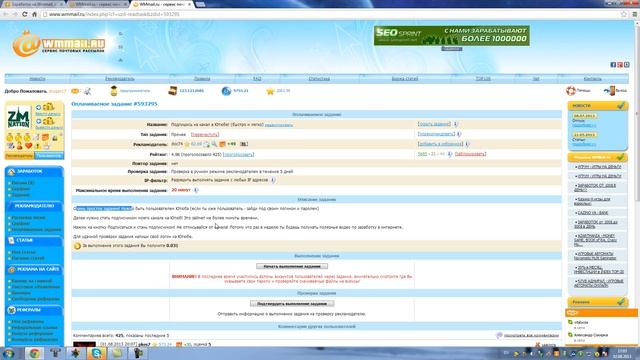Click the yellow mail envelope icon
The height and width of the screenshot is (360, 640).
click(x=75, y=91)
